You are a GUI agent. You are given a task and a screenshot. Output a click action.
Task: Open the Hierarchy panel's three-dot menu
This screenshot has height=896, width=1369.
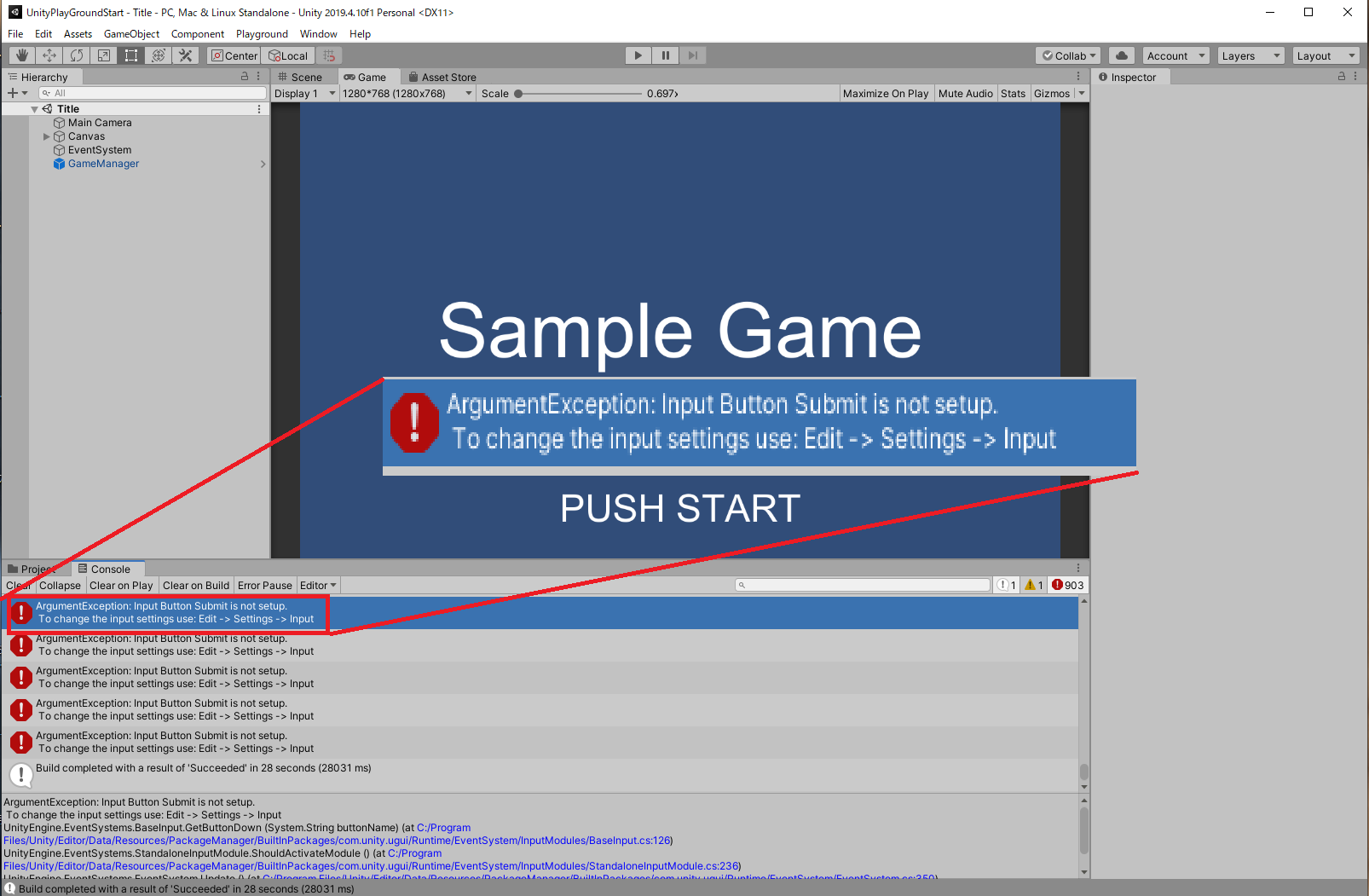click(x=258, y=76)
